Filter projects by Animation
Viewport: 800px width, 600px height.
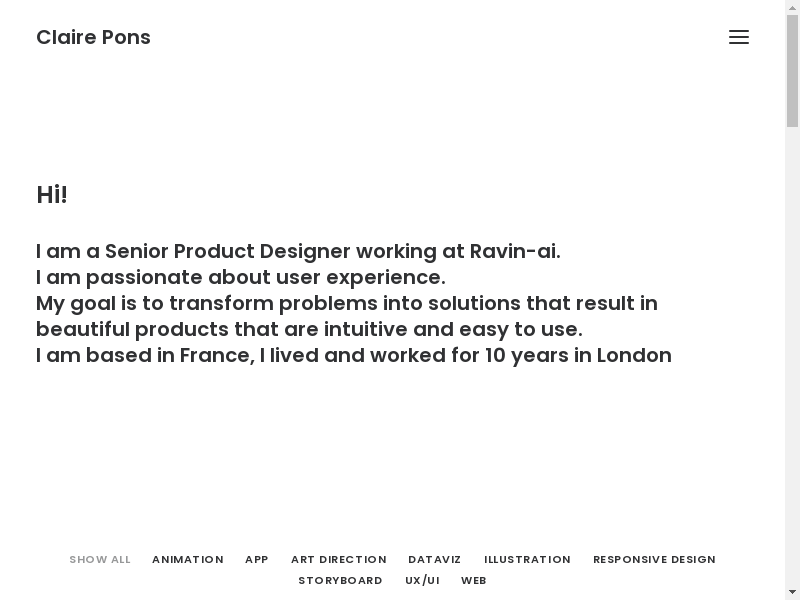click(187, 559)
